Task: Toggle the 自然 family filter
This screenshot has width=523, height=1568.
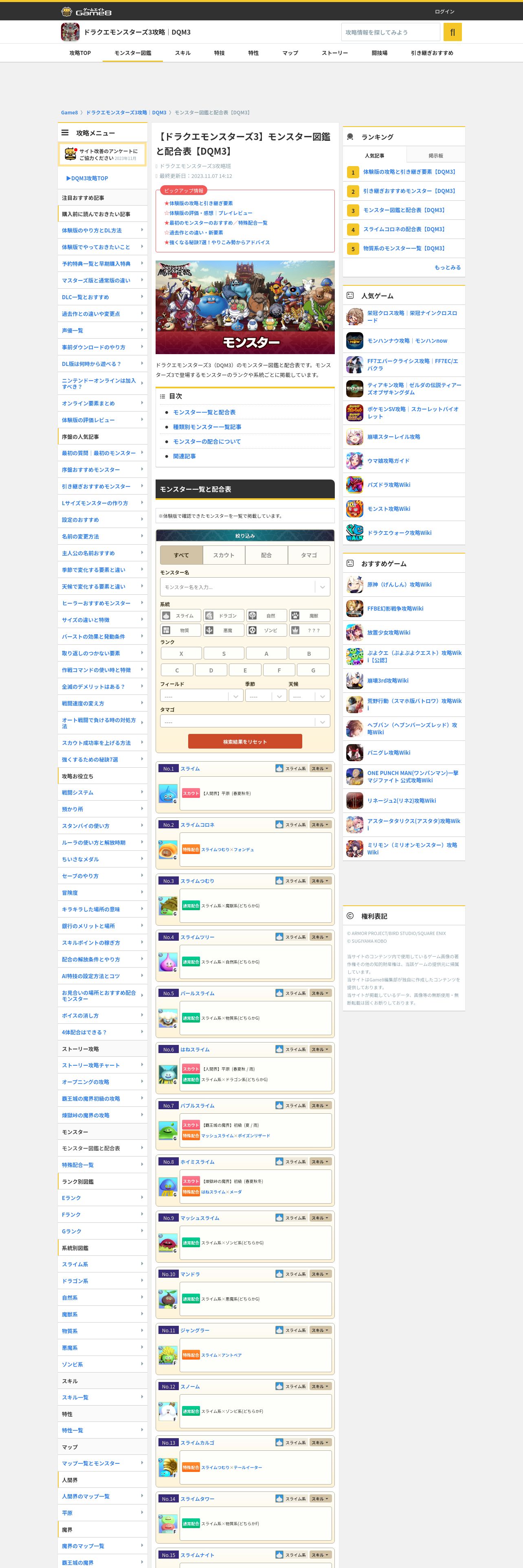Action: click(x=267, y=615)
